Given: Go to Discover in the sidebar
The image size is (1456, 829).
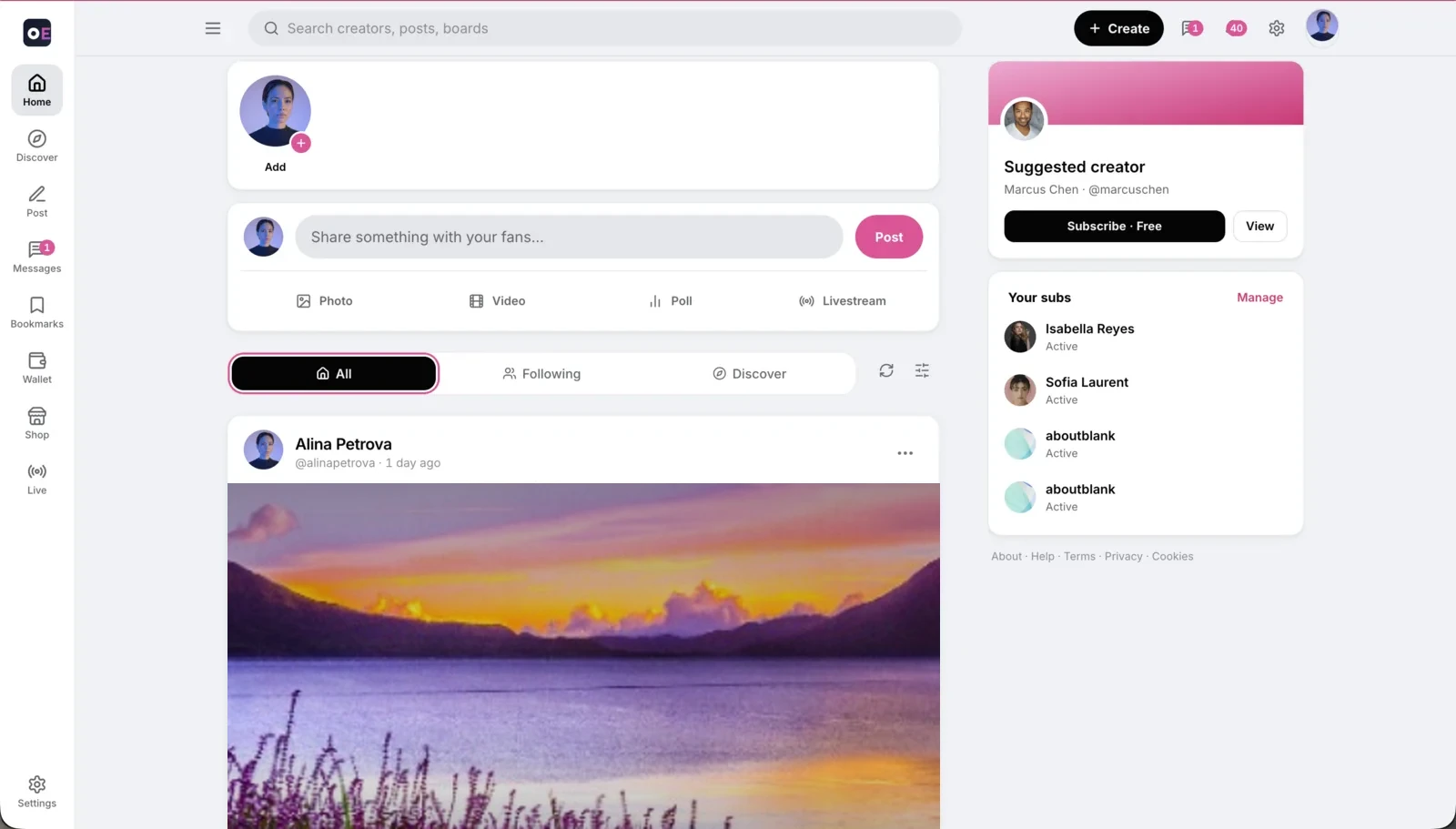Looking at the screenshot, I should click(x=36, y=146).
